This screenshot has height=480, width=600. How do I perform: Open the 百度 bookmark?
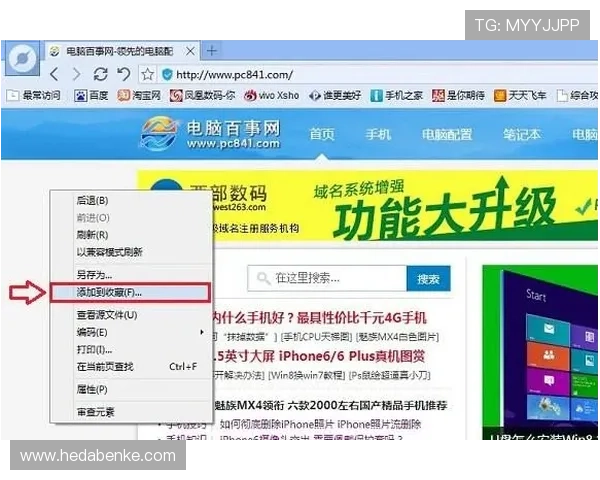(x=91, y=95)
